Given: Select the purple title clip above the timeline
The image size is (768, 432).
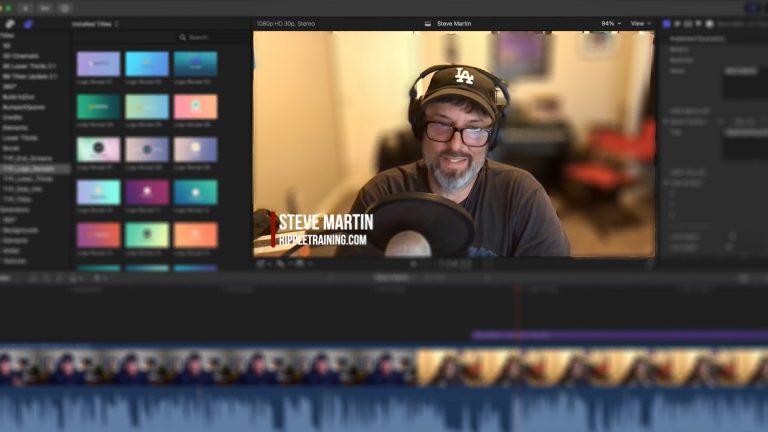Looking at the screenshot, I should [x=620, y=336].
